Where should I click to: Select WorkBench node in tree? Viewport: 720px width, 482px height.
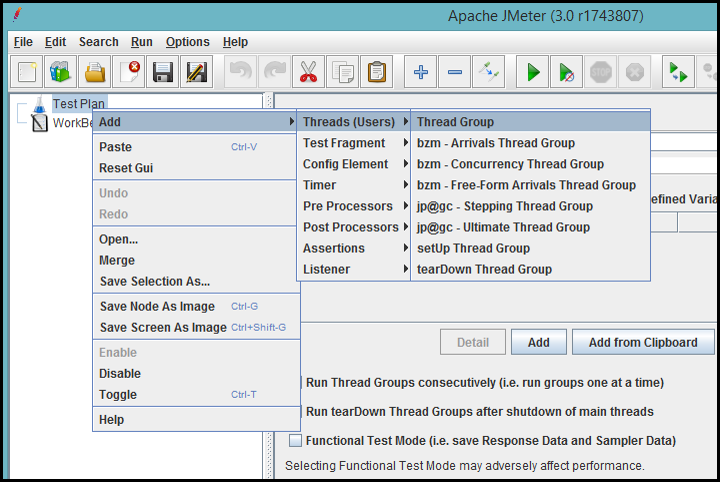(x=70, y=123)
